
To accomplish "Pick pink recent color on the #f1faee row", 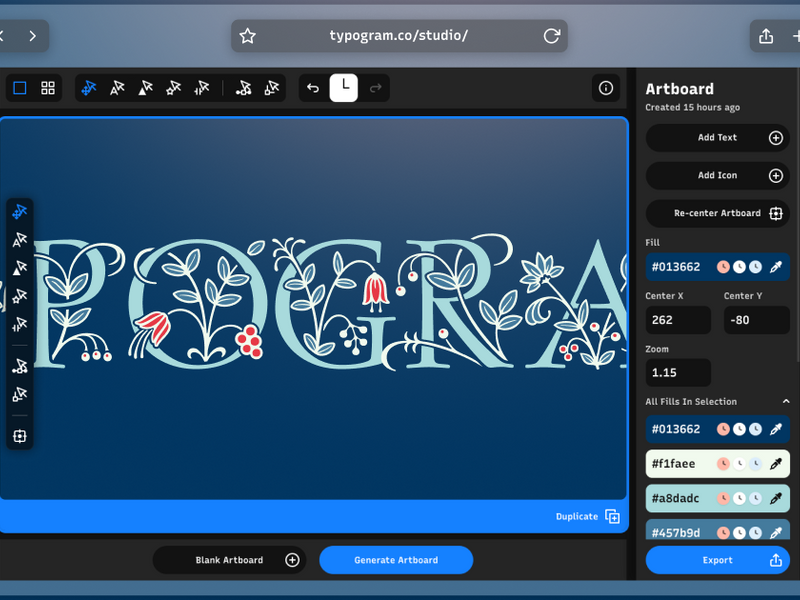I will pos(723,464).
